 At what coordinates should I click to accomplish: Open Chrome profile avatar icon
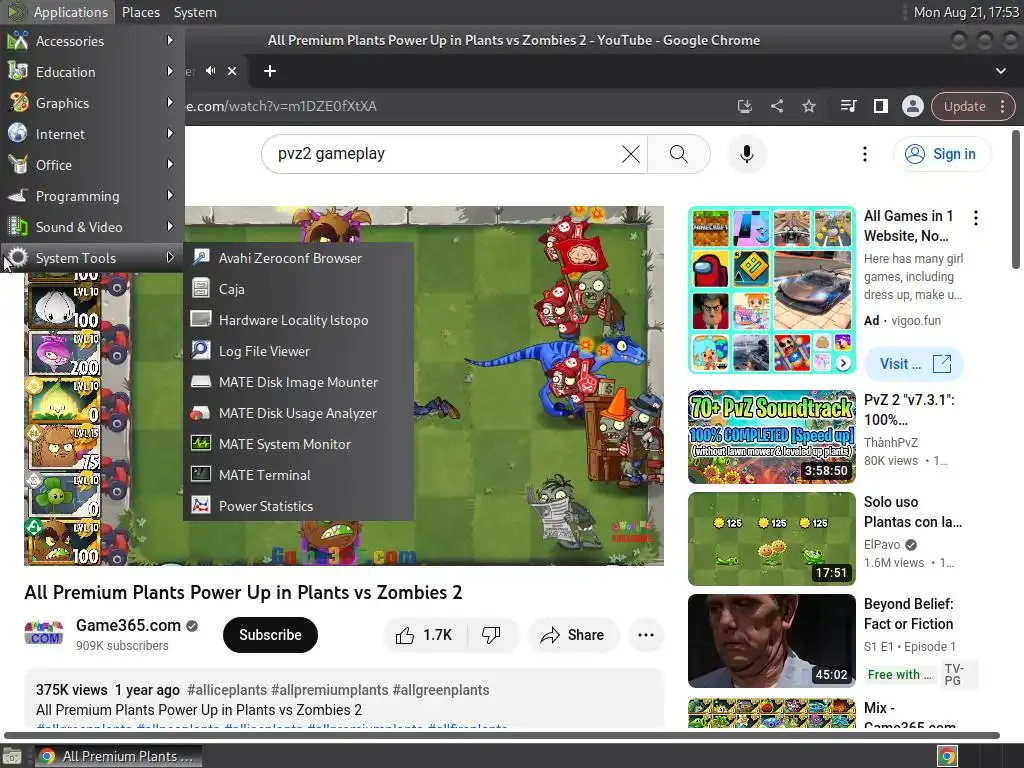coord(912,106)
